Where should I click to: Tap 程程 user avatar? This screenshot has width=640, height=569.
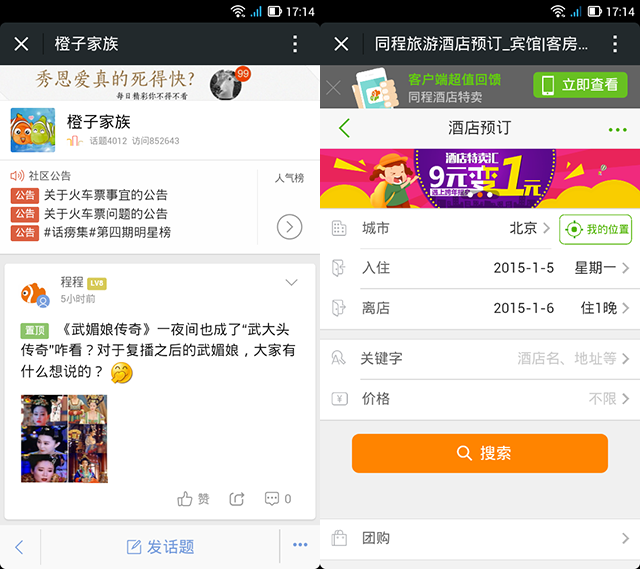(35, 294)
